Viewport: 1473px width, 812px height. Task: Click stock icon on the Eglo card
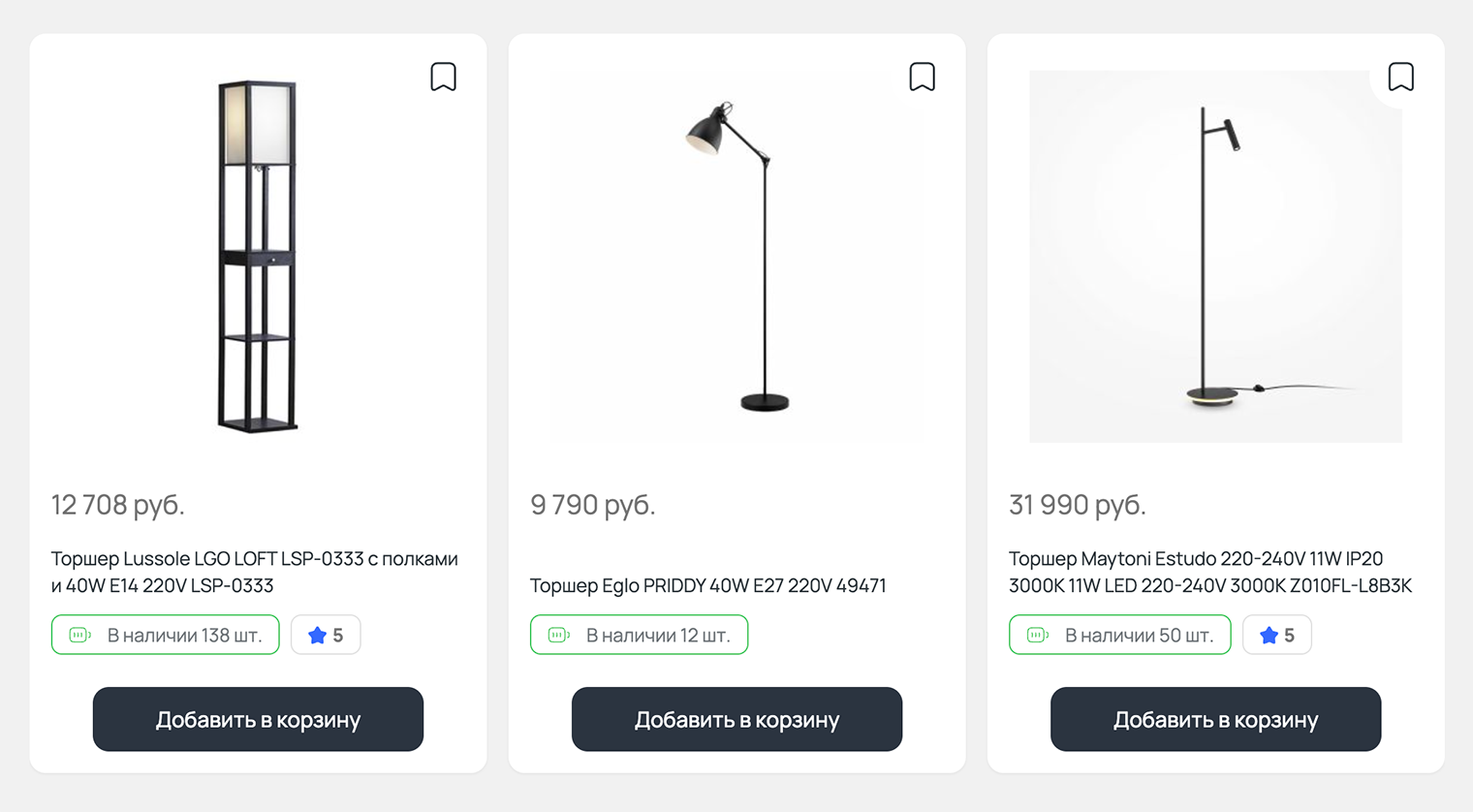point(559,636)
